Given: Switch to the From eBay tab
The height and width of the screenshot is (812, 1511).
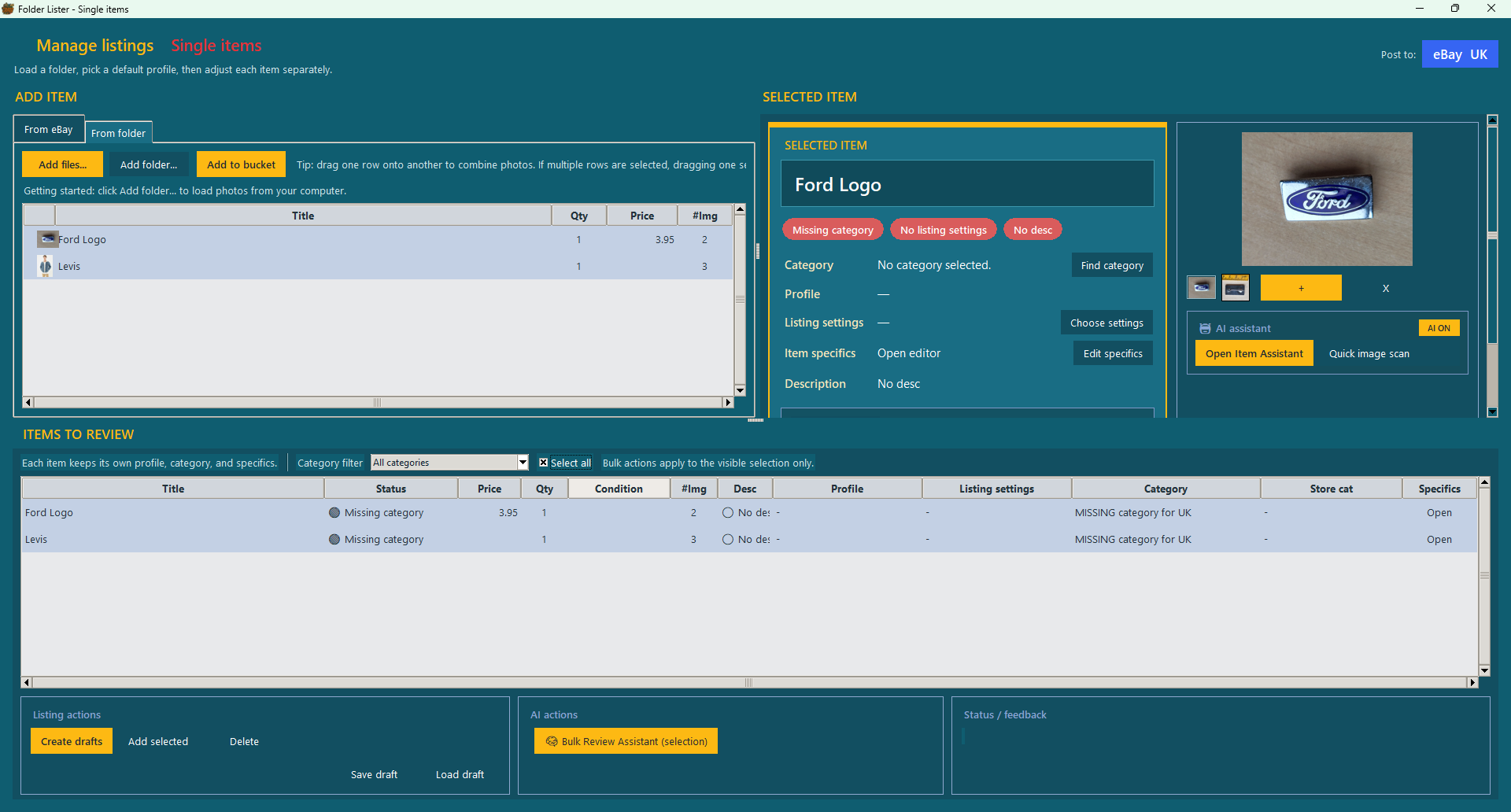Looking at the screenshot, I should coord(49,130).
